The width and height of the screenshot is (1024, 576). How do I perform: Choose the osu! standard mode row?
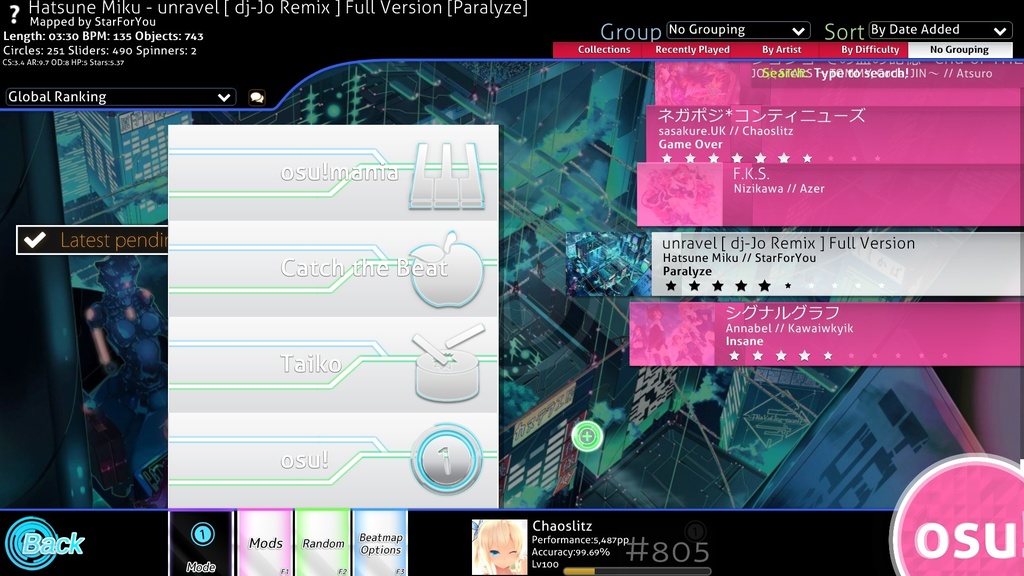(x=333, y=460)
